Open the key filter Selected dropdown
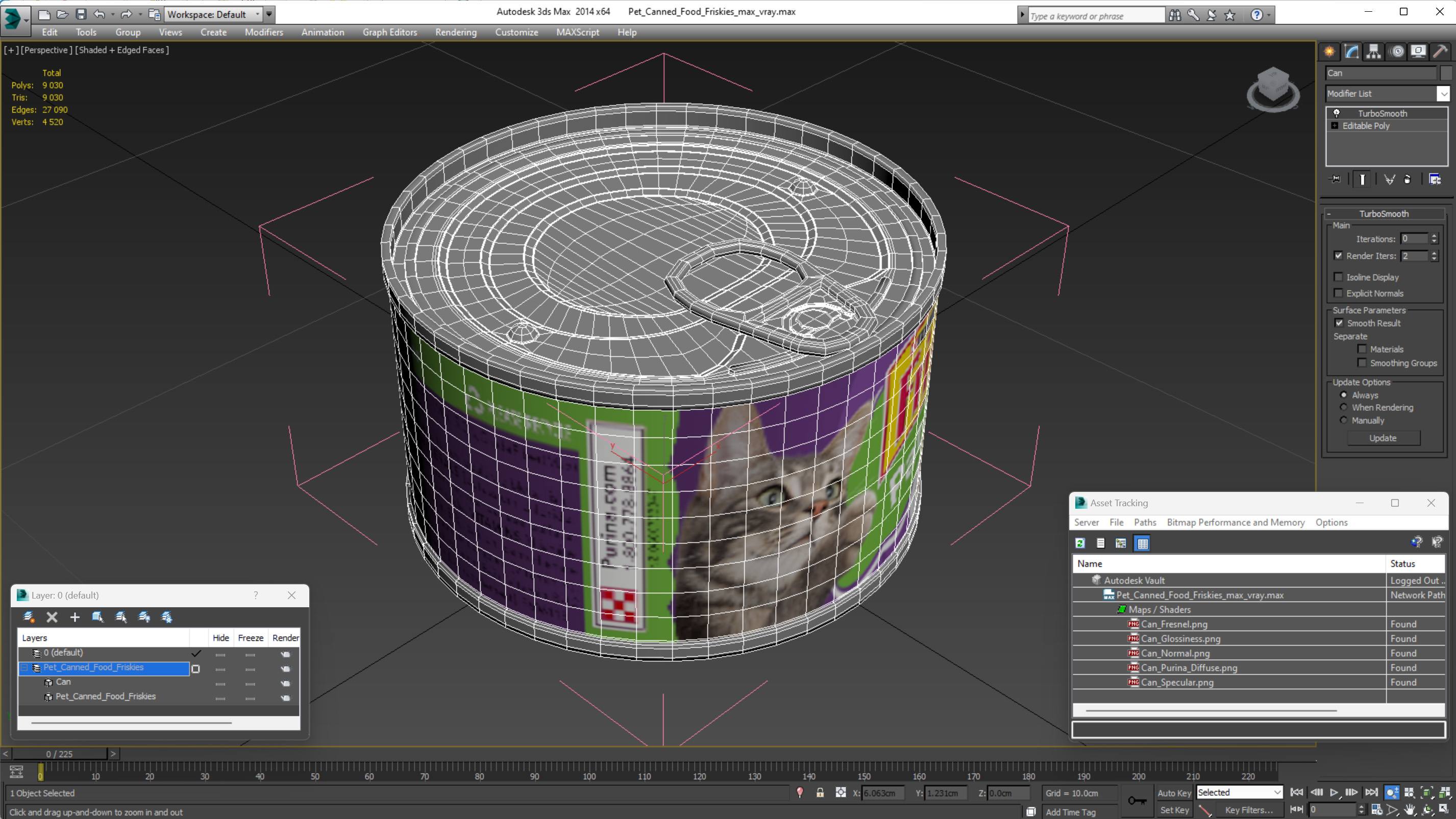Viewport: 1456px width, 819px height. tap(1277, 792)
